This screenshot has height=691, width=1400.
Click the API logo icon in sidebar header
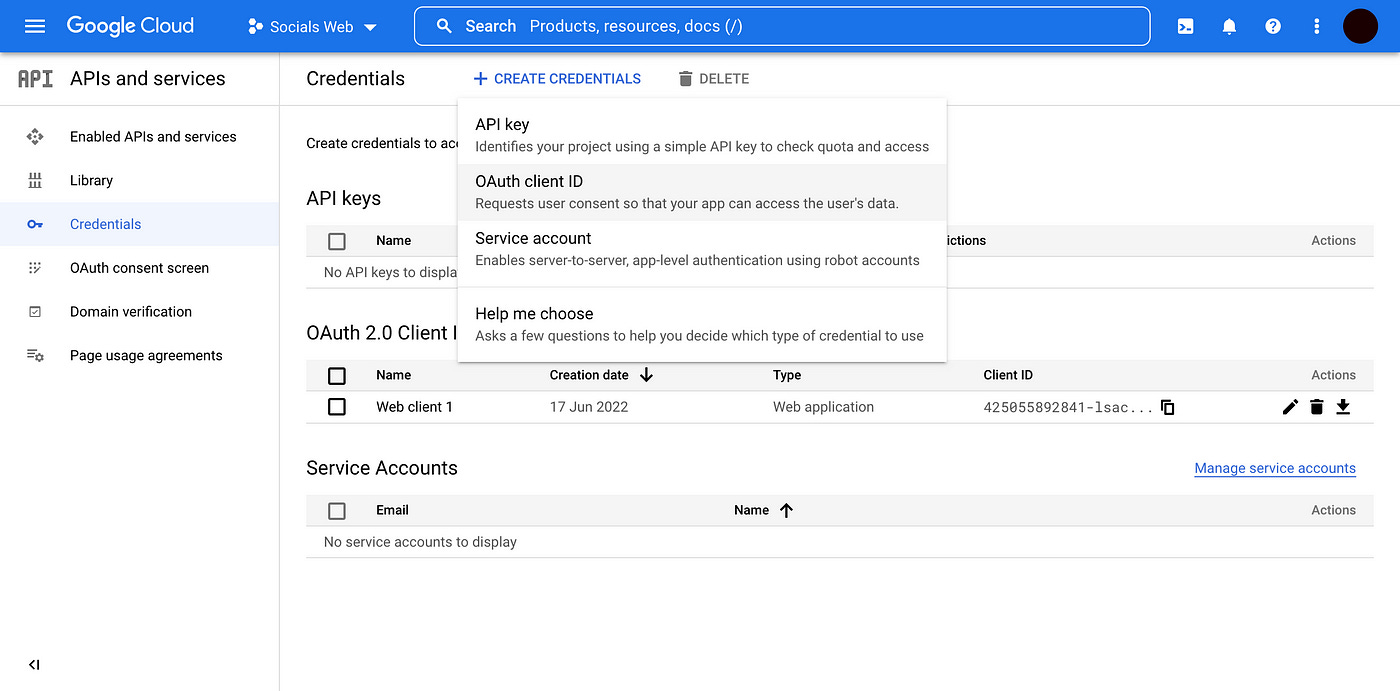[36, 79]
